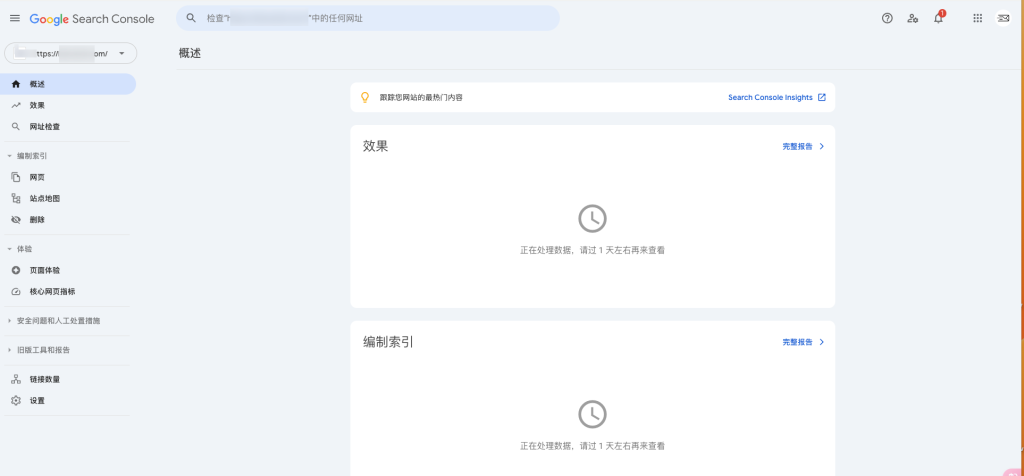The height and width of the screenshot is (476, 1024).
Task: Open 完整报告 for 编制索引 card
Action: [x=797, y=342]
